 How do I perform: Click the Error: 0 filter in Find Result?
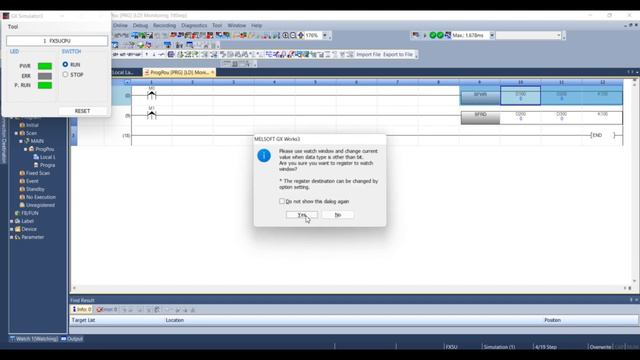[x=107, y=309]
